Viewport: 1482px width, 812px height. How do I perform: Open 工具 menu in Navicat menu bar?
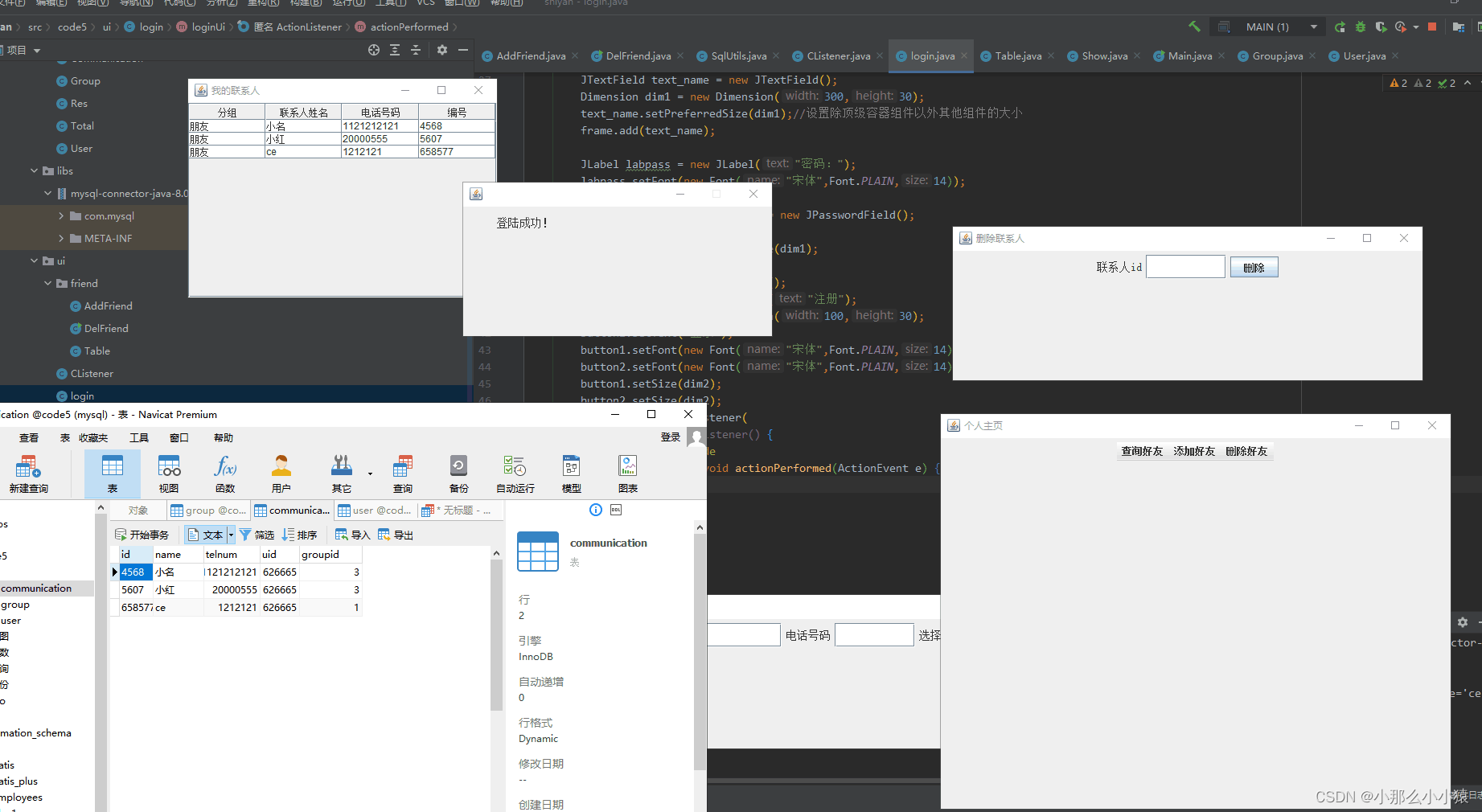(x=139, y=437)
